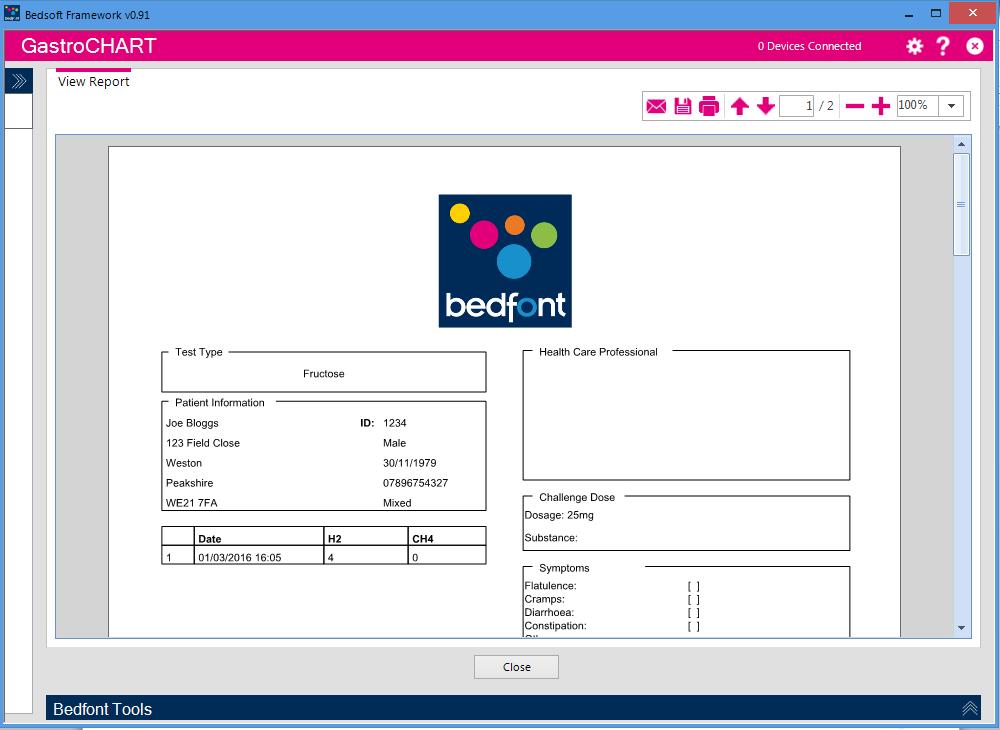Viewport: 1000px width, 730px height.
Task: Click the 'Substance:' label
Action: [x=551, y=537]
